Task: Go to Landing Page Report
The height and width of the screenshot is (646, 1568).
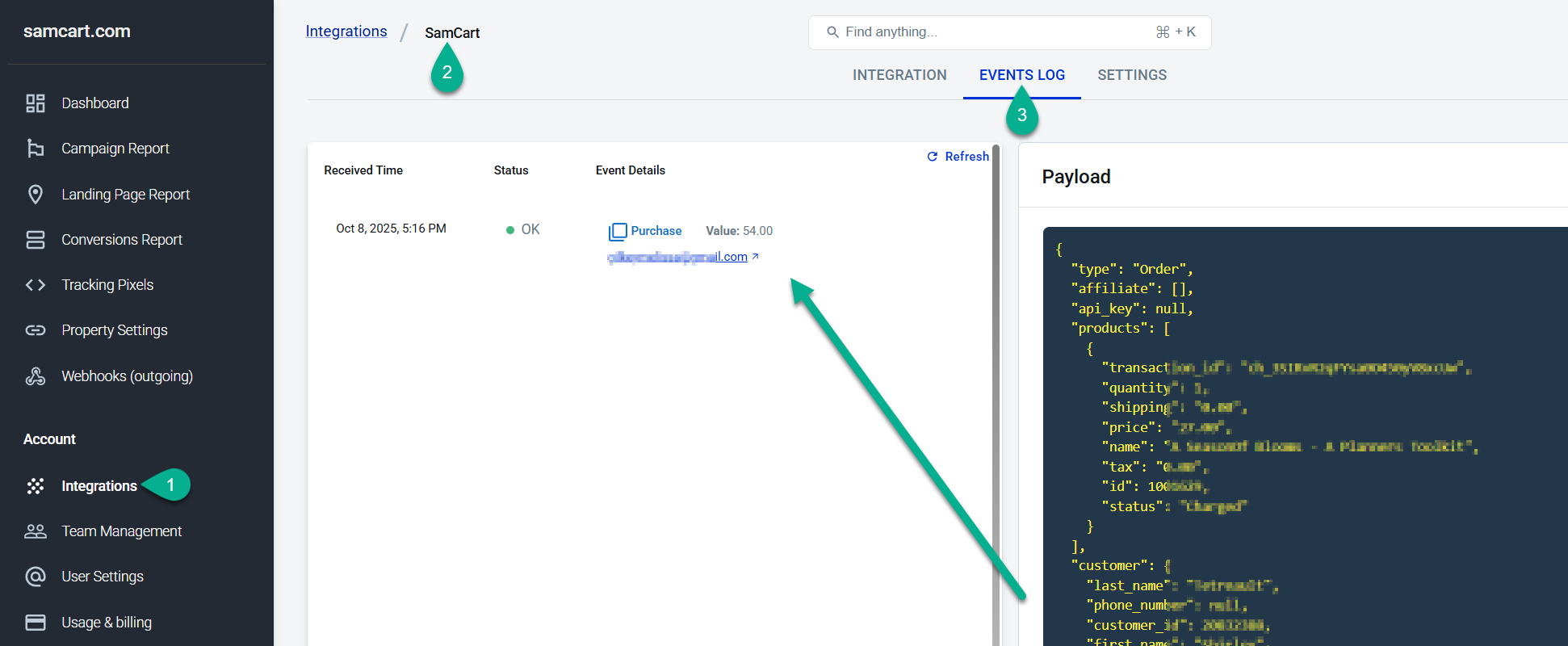Action: pos(126,195)
